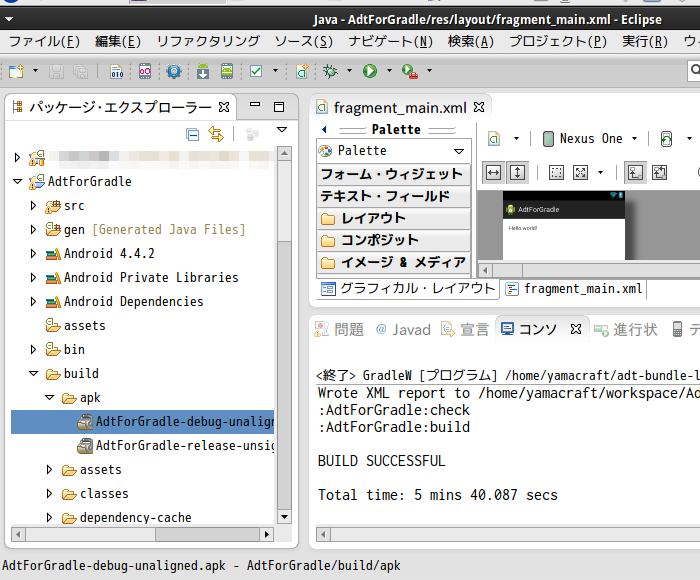The image size is (700, 580).
Task: Expand the classes folder
Action: pyautogui.click(x=49, y=494)
